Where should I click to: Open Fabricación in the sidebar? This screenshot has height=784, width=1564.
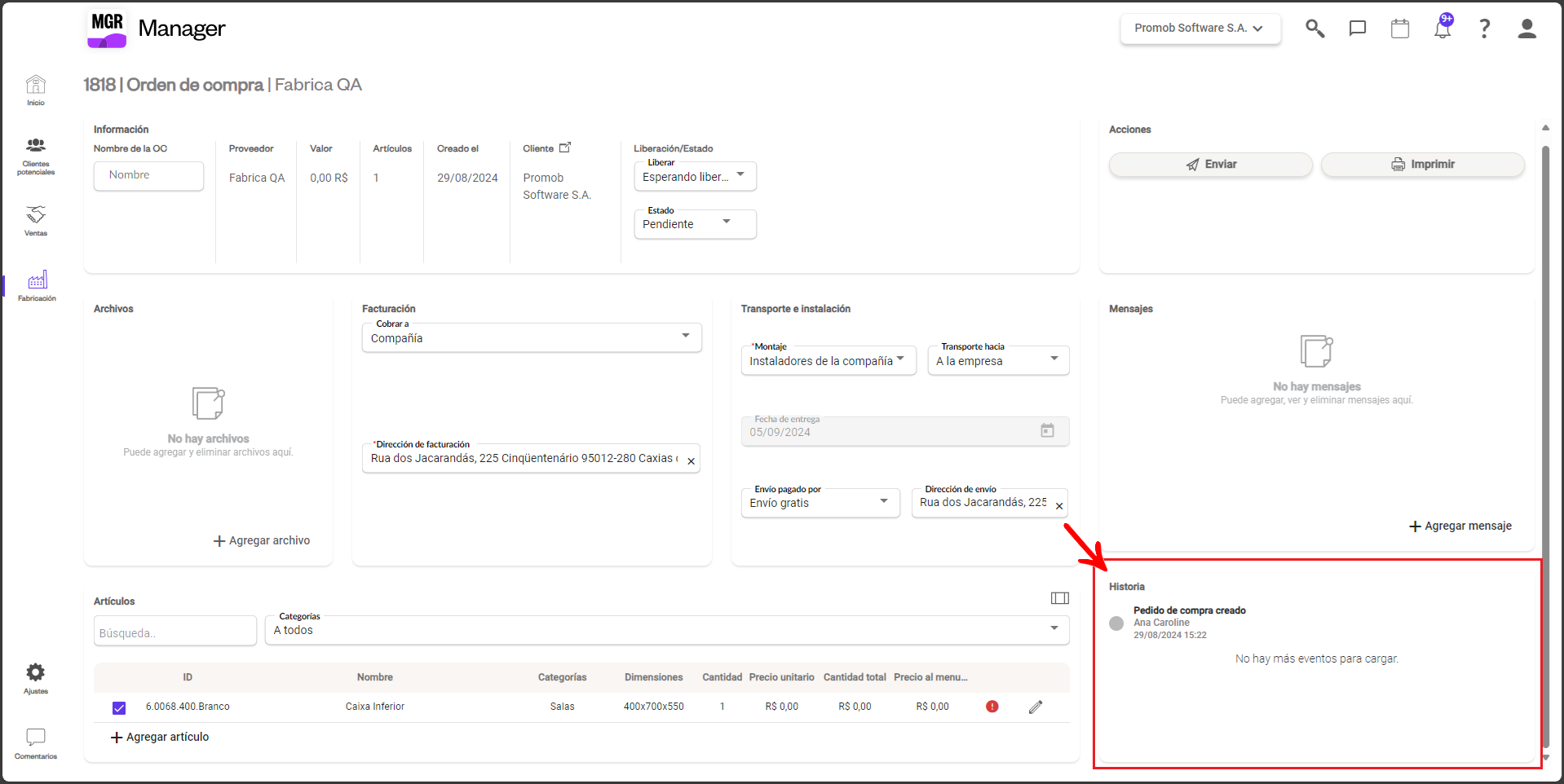[37, 286]
